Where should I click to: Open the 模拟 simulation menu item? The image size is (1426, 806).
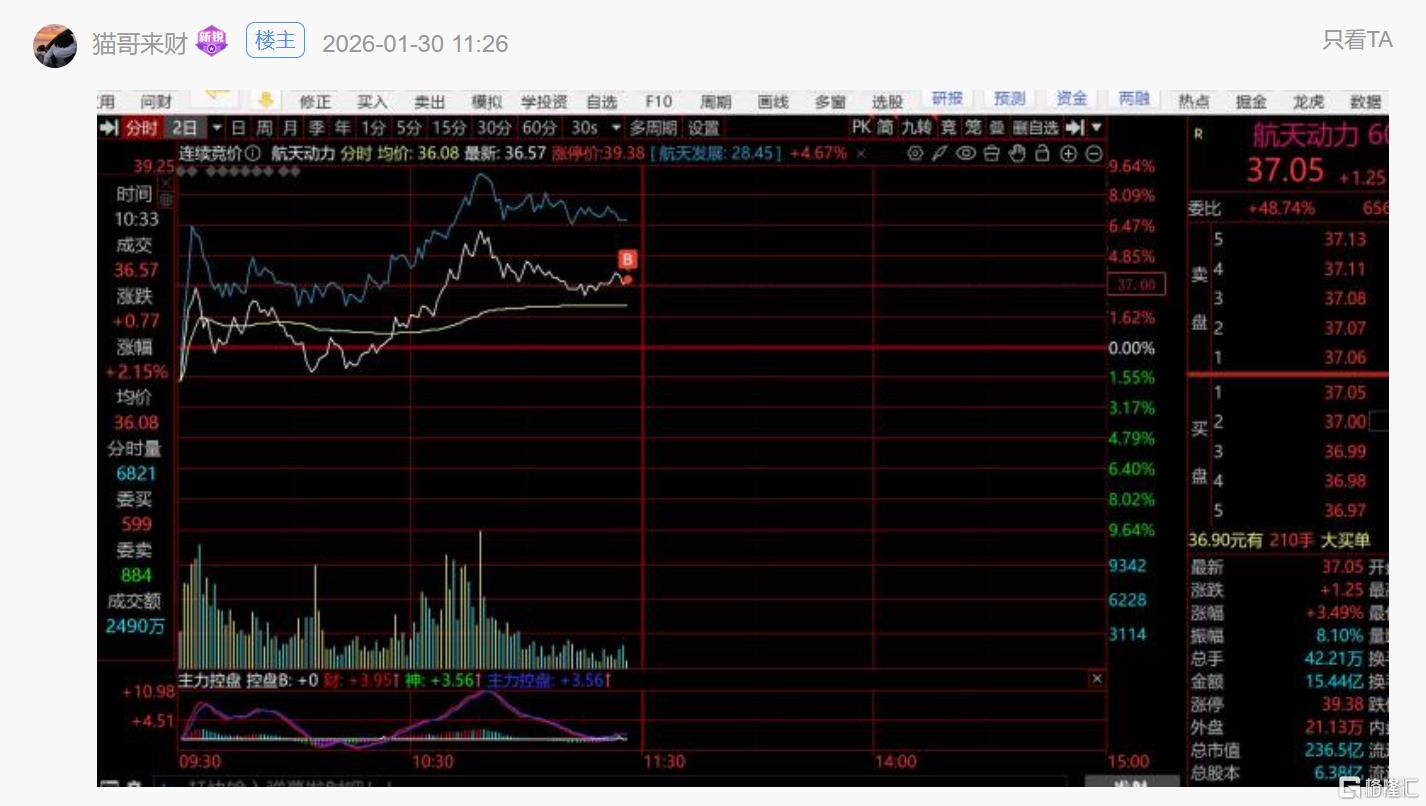[x=487, y=101]
